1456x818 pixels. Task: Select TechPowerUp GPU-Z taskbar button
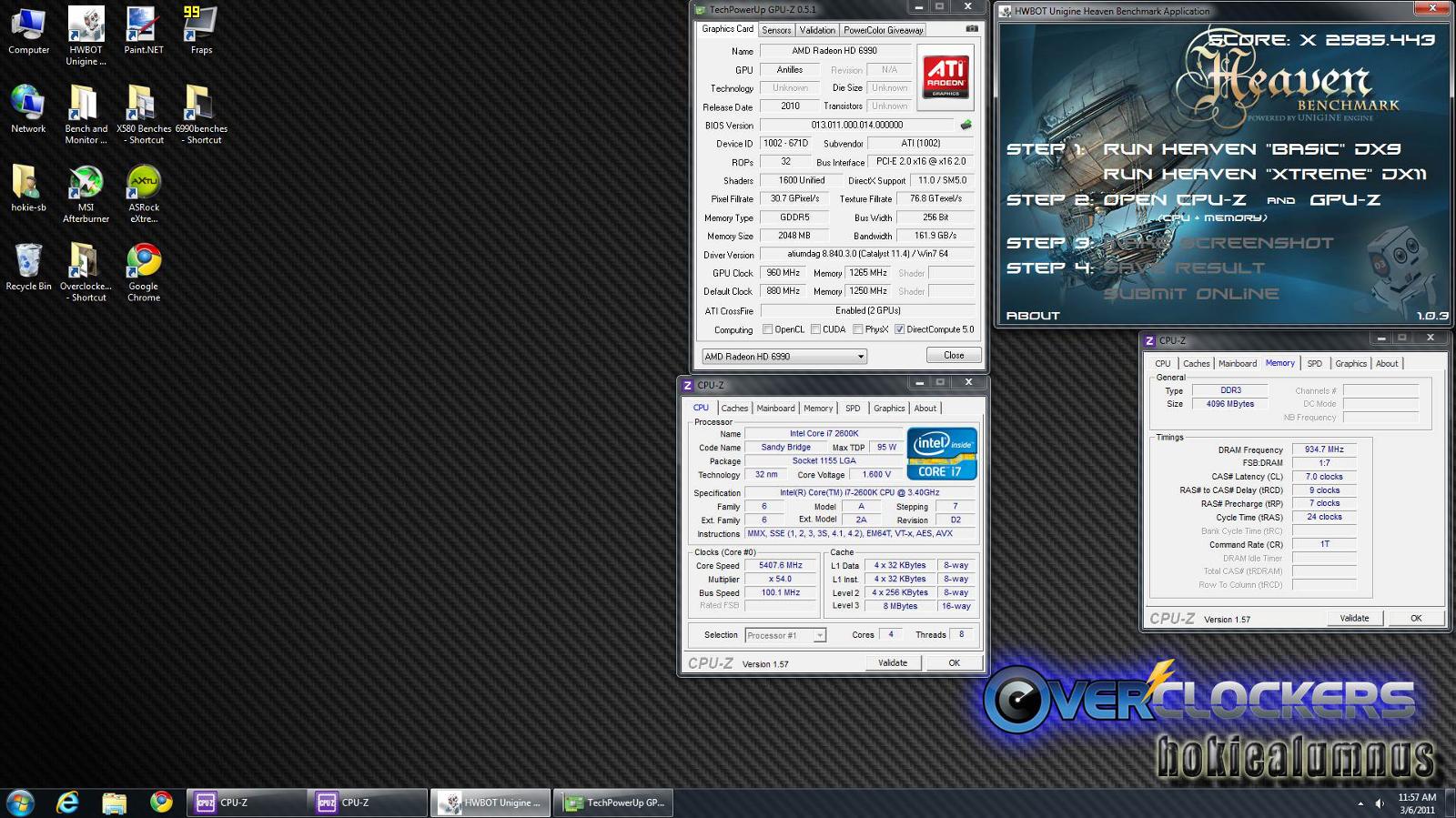613,803
